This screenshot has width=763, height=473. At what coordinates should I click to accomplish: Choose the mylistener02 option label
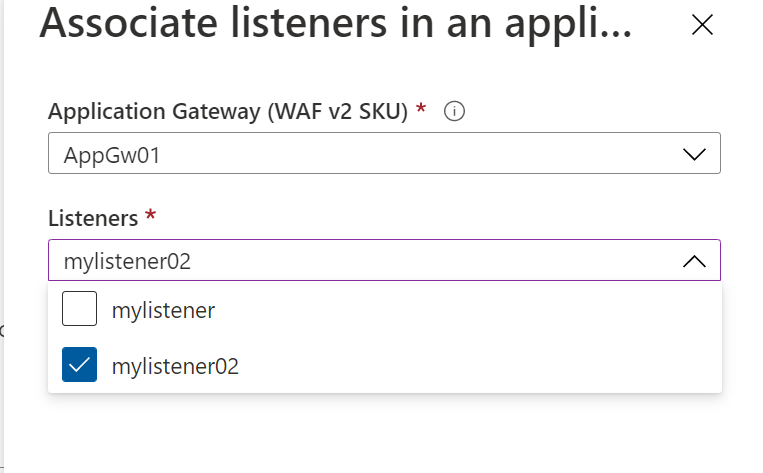(175, 367)
